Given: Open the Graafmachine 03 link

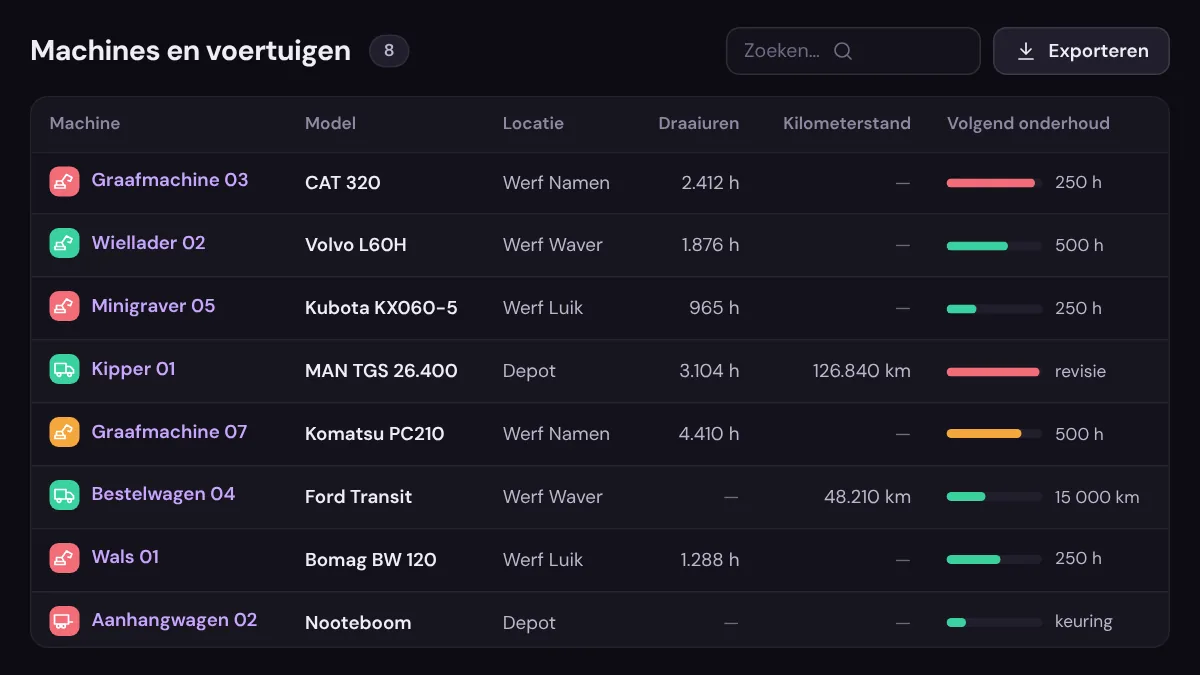Looking at the screenshot, I should pos(170,180).
